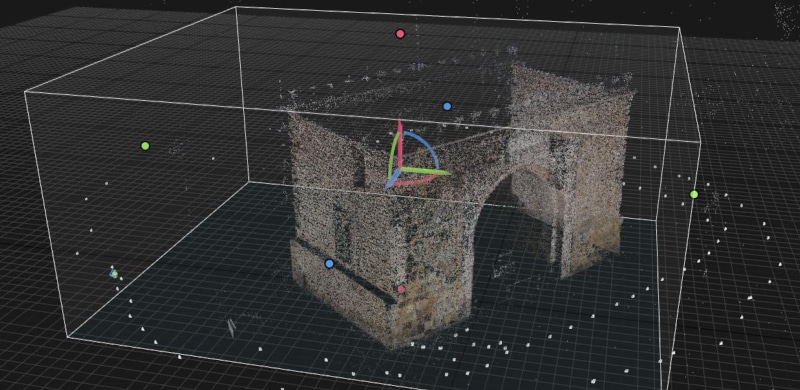The height and width of the screenshot is (390, 800).
Task: Click the gizmo's red vertical axis arrow
Action: pyautogui.click(x=400, y=143)
